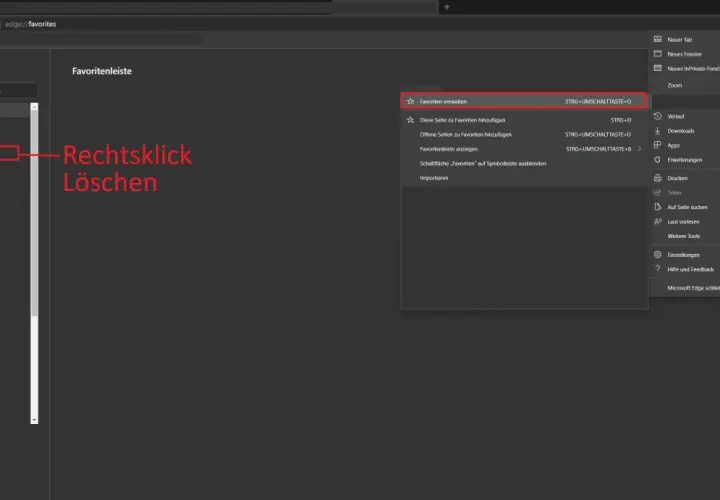Open Einstellungen gear icon
This screenshot has width=720, height=500.
658,254
